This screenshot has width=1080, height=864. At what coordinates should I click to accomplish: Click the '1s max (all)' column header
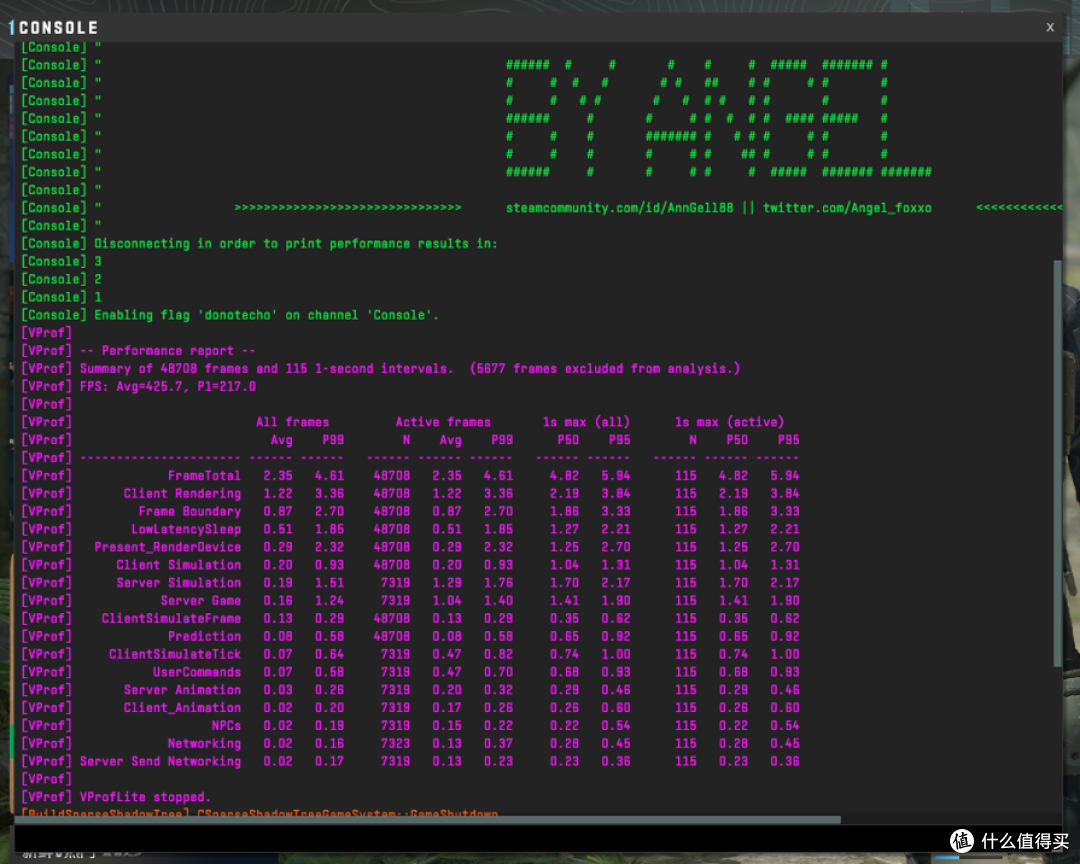point(586,422)
